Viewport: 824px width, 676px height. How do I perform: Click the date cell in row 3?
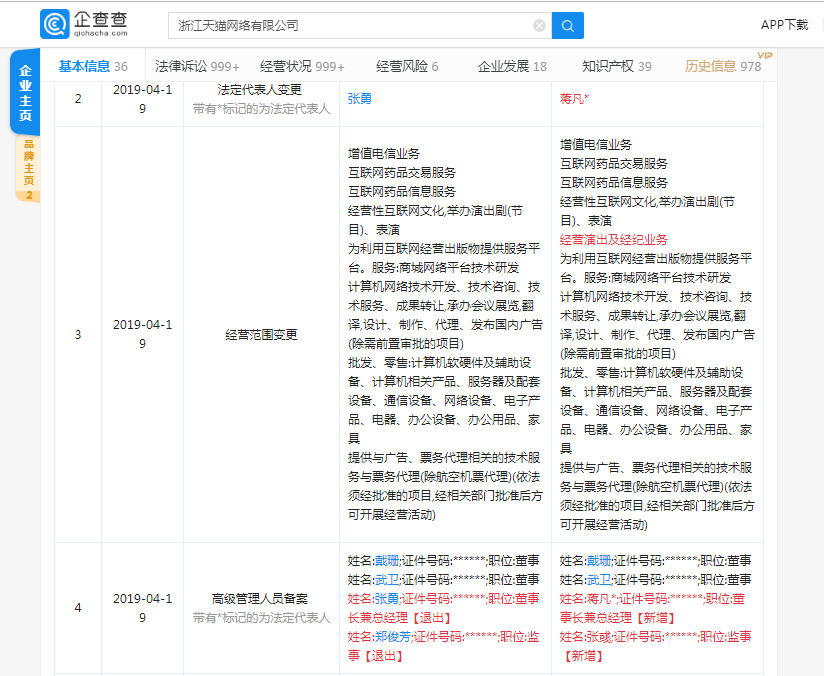(x=142, y=334)
